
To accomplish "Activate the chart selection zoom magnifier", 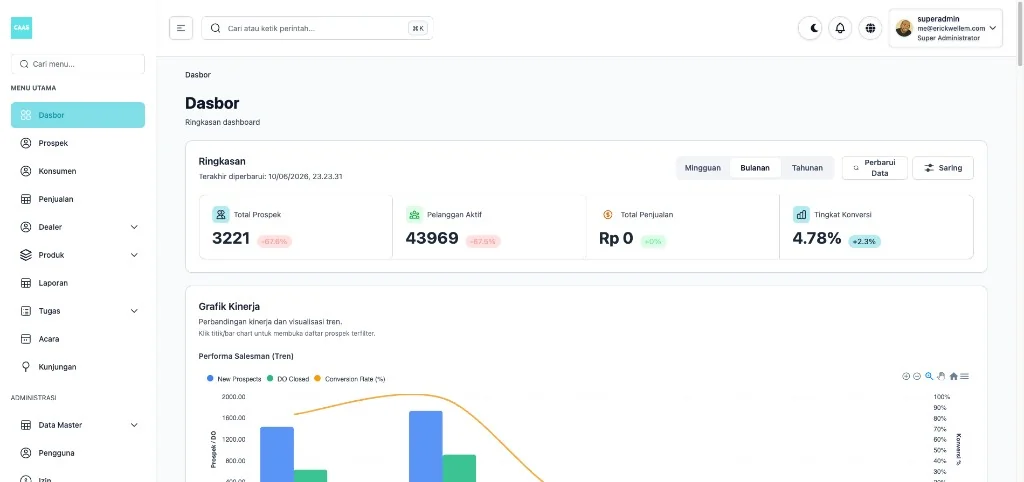I will [929, 376].
